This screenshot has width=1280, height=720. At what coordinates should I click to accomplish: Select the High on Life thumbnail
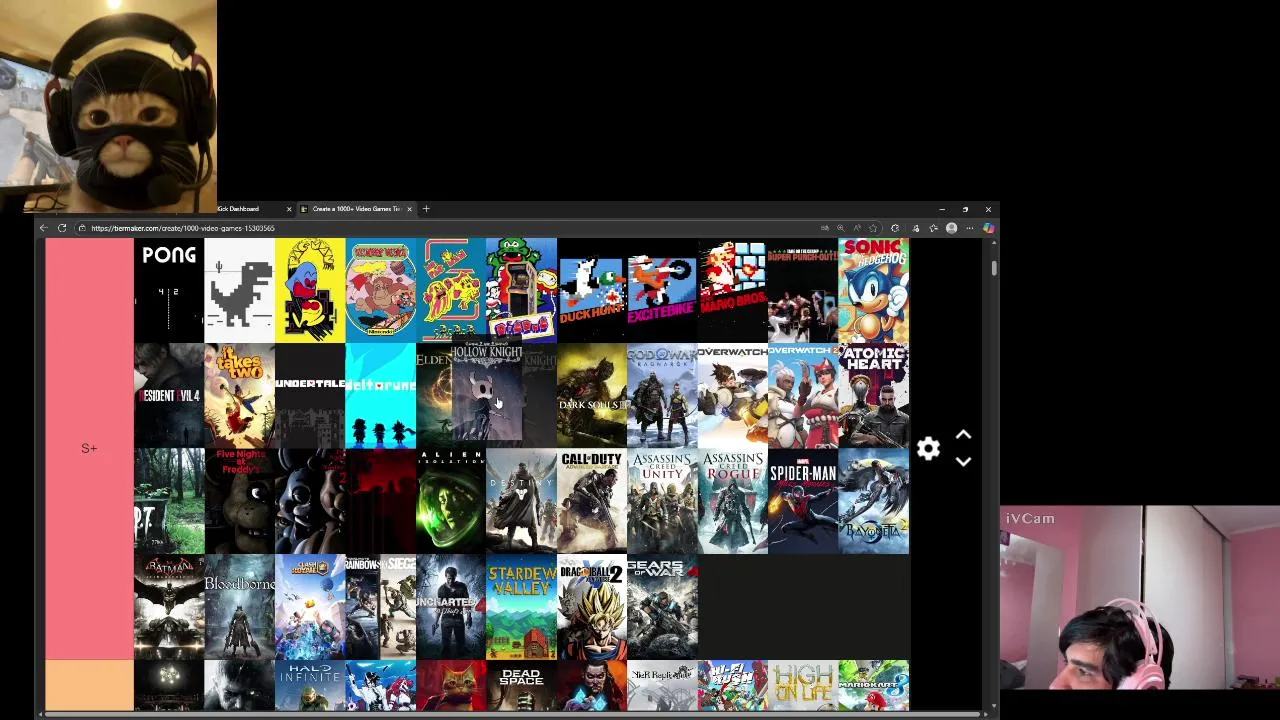point(803,686)
